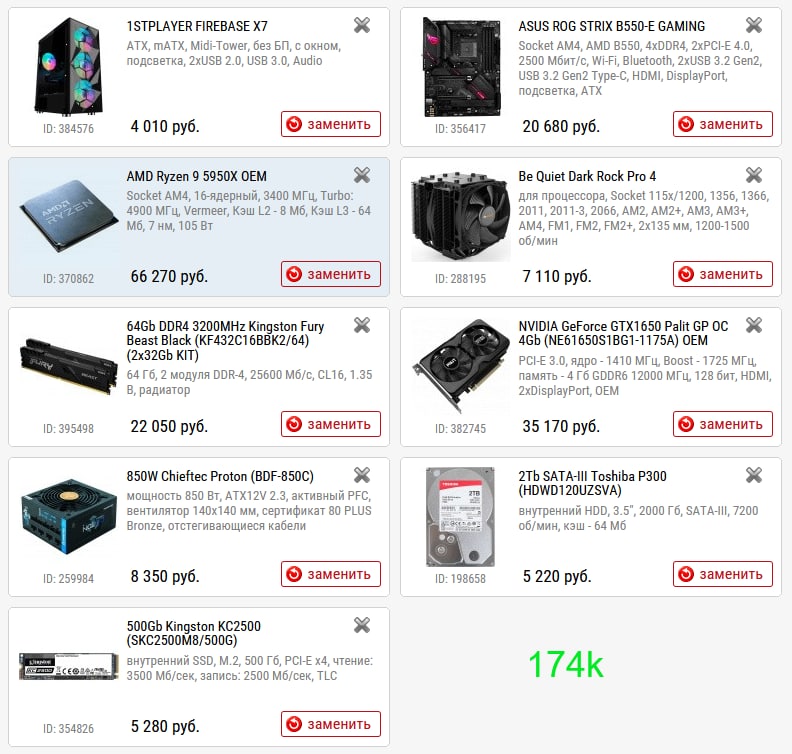Remove Chieftec Proton PSU with X icon
Viewport: 792px width, 754px height.
tap(362, 475)
